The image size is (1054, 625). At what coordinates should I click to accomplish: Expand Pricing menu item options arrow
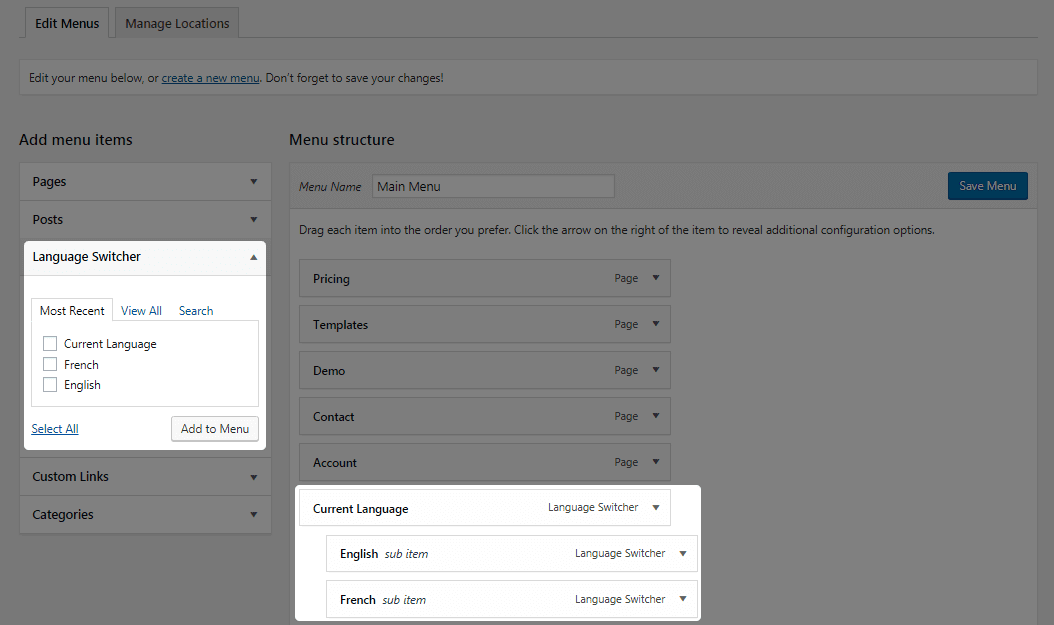[656, 278]
